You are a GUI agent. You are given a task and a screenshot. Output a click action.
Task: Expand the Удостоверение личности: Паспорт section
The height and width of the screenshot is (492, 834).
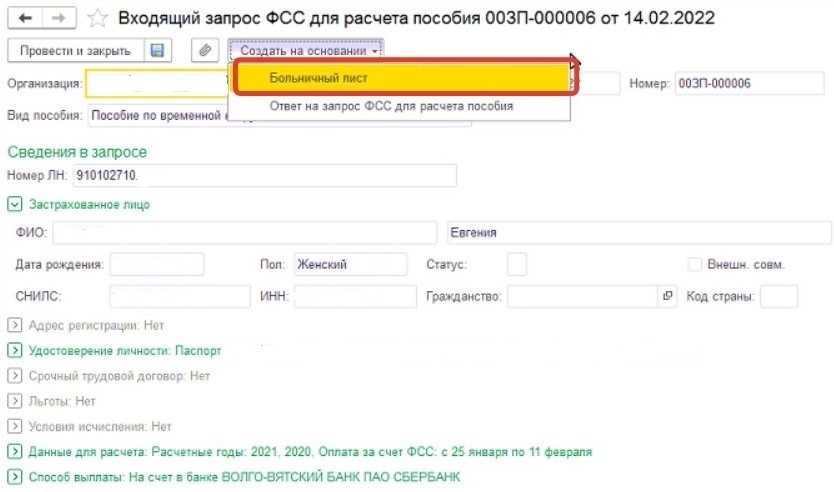tap(14, 351)
